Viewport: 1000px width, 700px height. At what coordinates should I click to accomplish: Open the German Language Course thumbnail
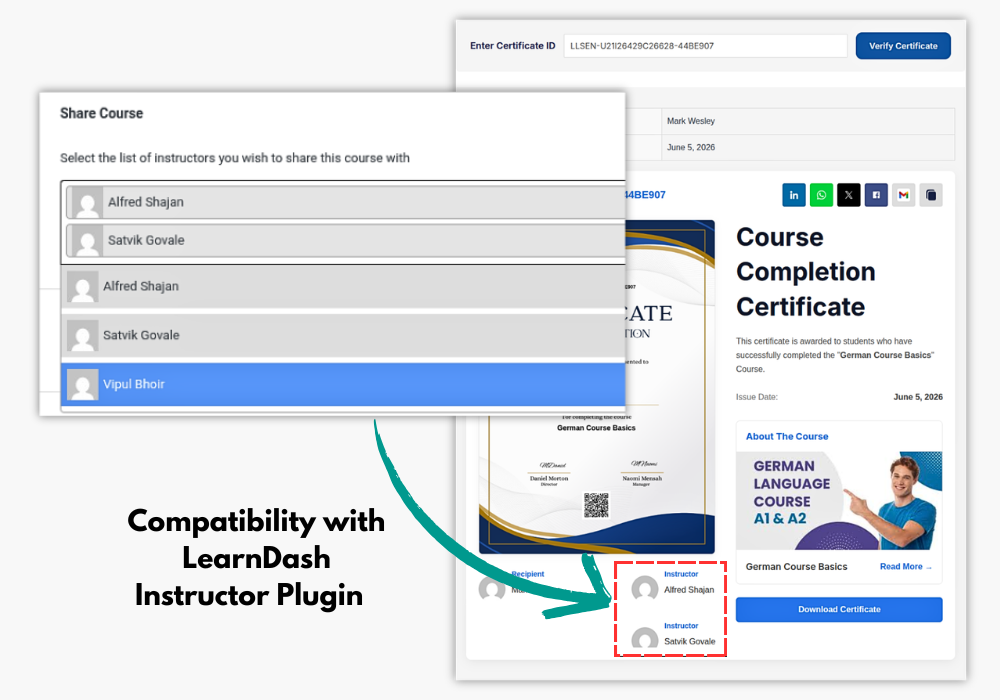(839, 500)
